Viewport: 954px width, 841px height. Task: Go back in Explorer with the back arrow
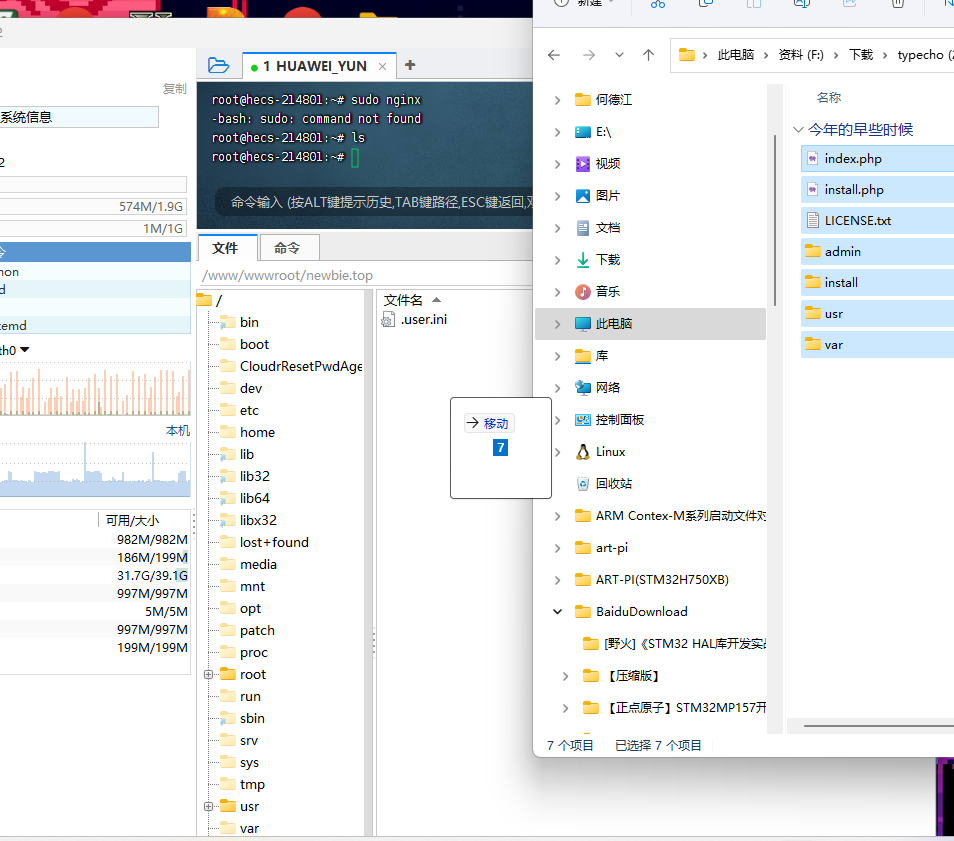[x=554, y=55]
